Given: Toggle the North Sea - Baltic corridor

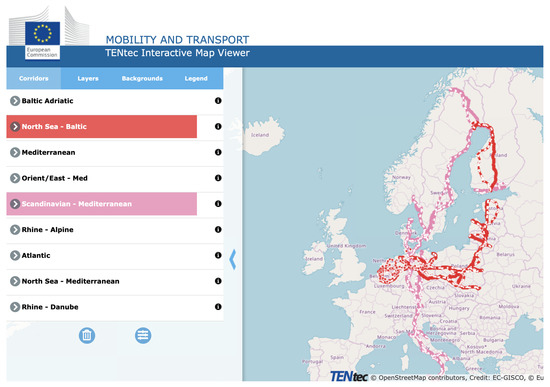Looking at the screenshot, I should [x=102, y=126].
